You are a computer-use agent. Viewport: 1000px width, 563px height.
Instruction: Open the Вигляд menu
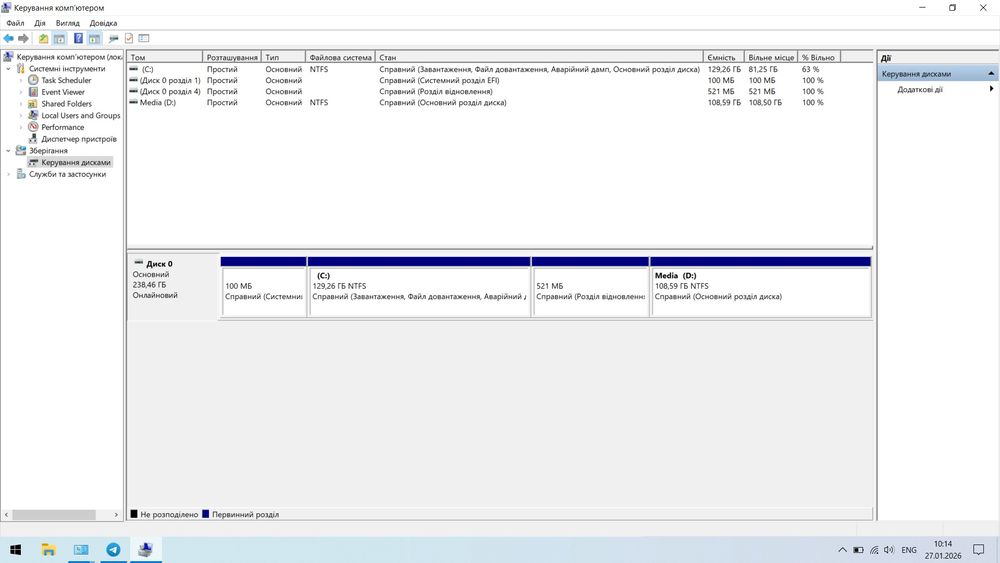[68, 23]
